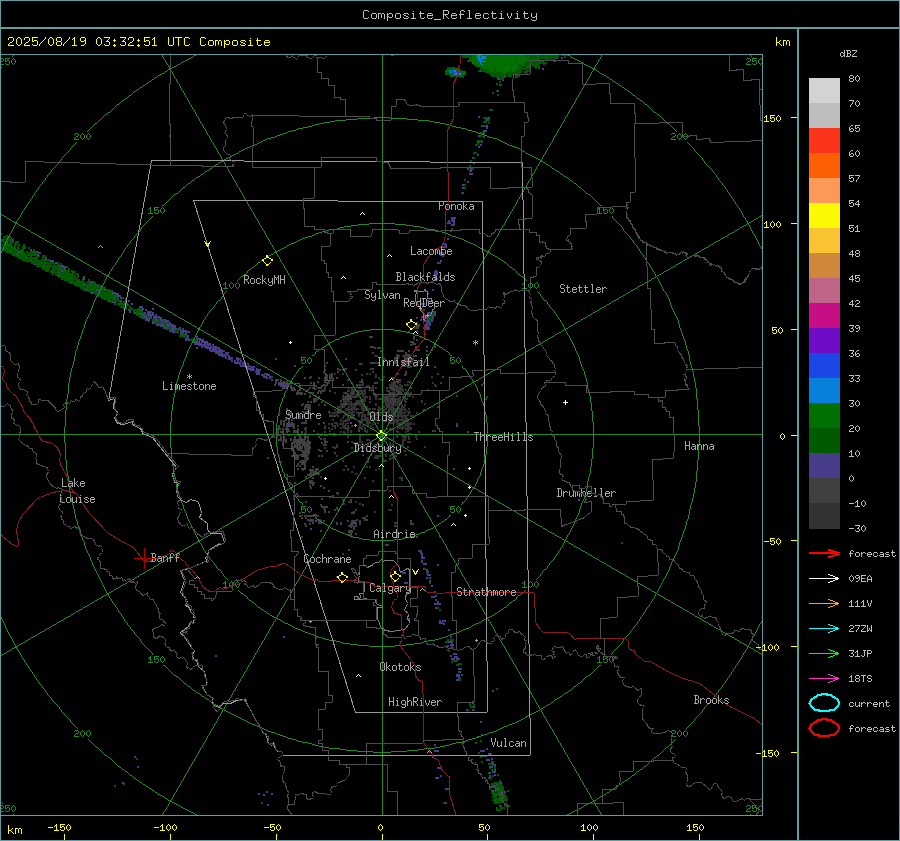Click the HighRiver label
Viewport: 900px width, 841px height.
415,702
